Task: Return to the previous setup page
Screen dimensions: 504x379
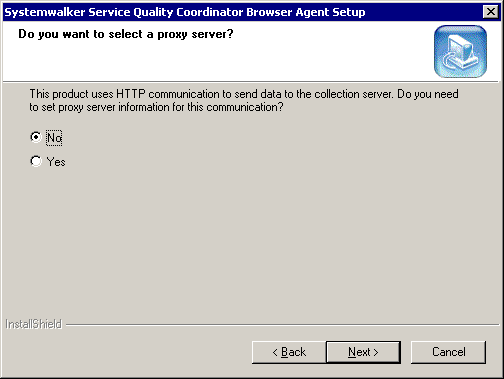Action: click(x=289, y=352)
